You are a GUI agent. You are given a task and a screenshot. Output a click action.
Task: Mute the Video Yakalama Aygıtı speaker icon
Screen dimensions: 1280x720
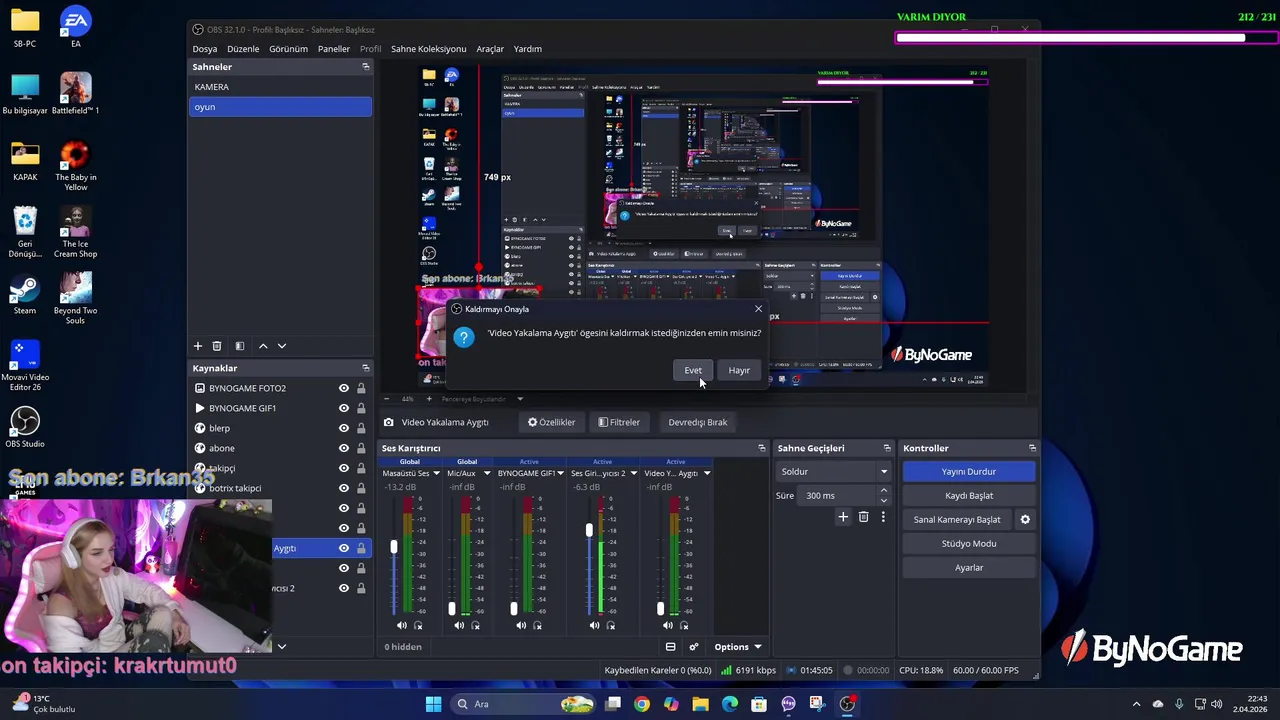pyautogui.click(x=667, y=626)
